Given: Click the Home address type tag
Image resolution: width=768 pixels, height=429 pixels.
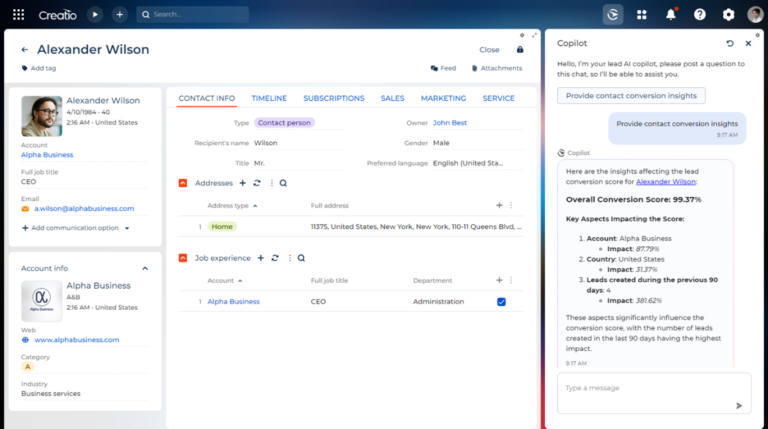Looking at the screenshot, I should click(222, 227).
